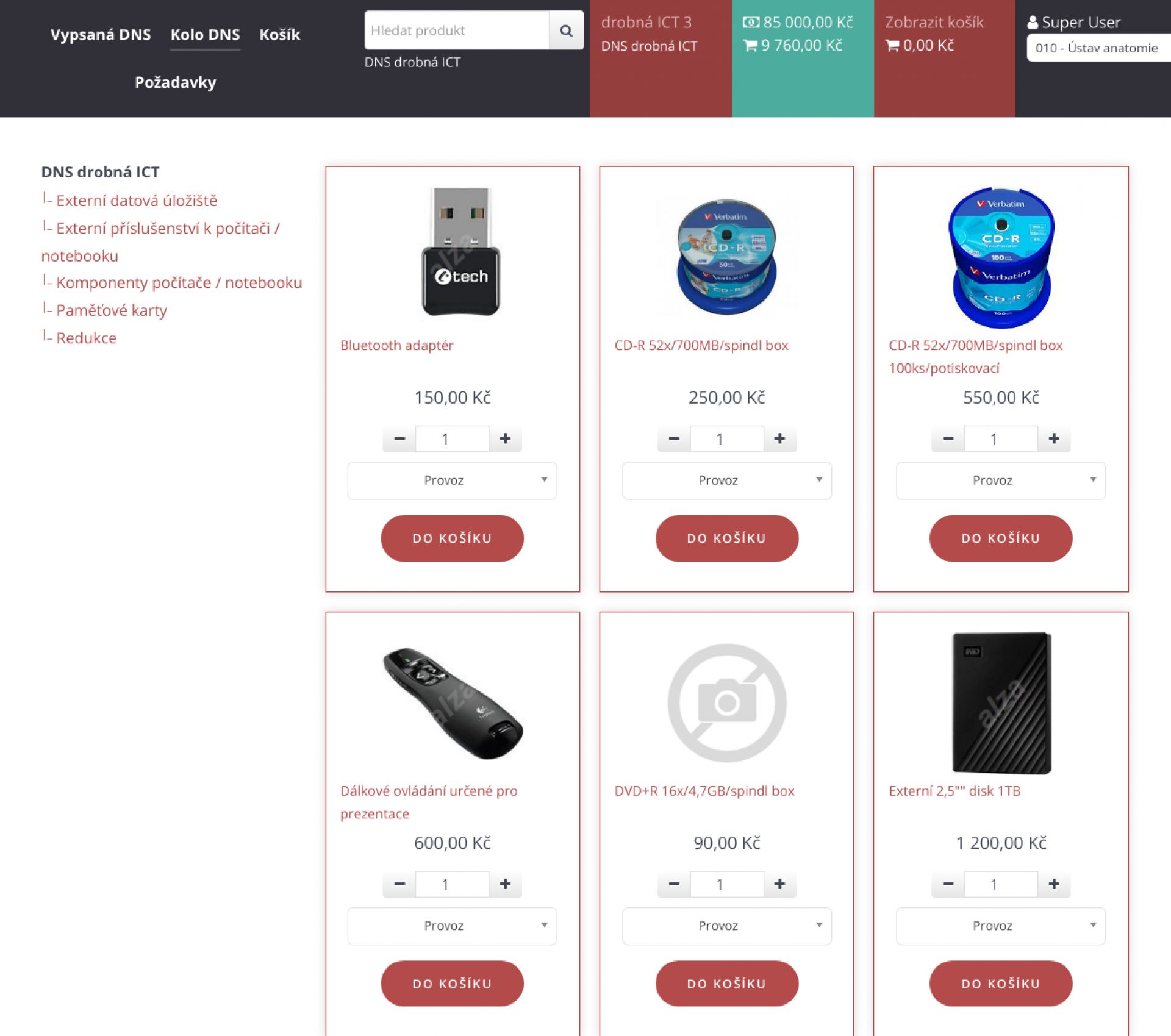Decrease Bluetooth adaptér quantity with minus icon
1171x1036 pixels.
(399, 438)
